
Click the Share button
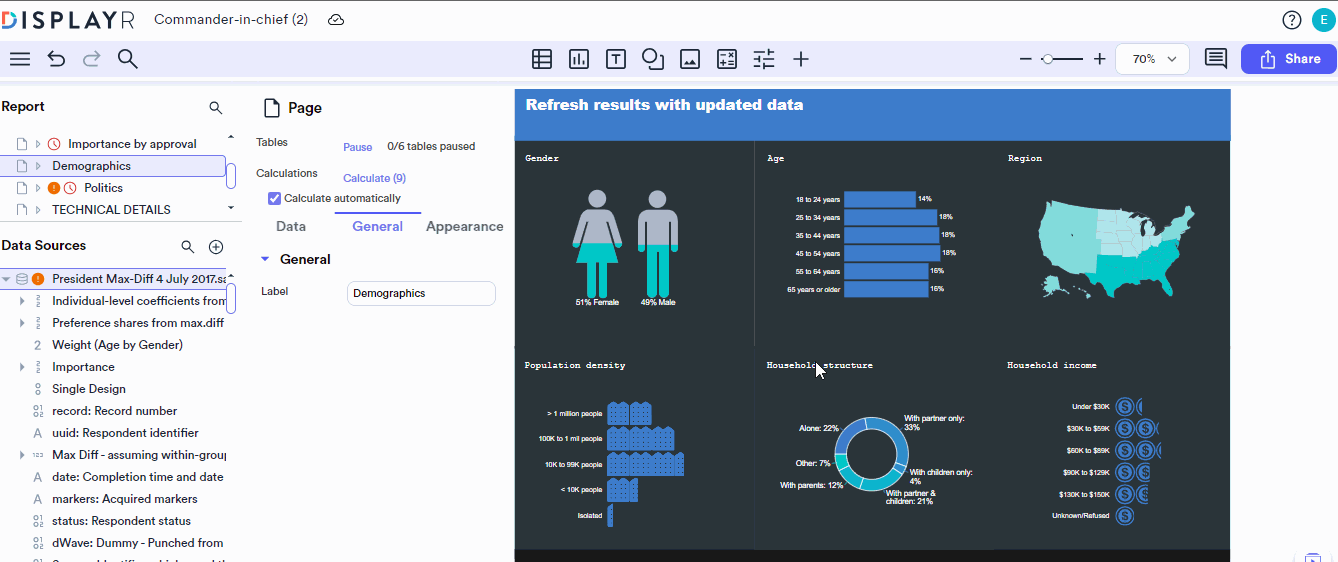[x=1288, y=59]
